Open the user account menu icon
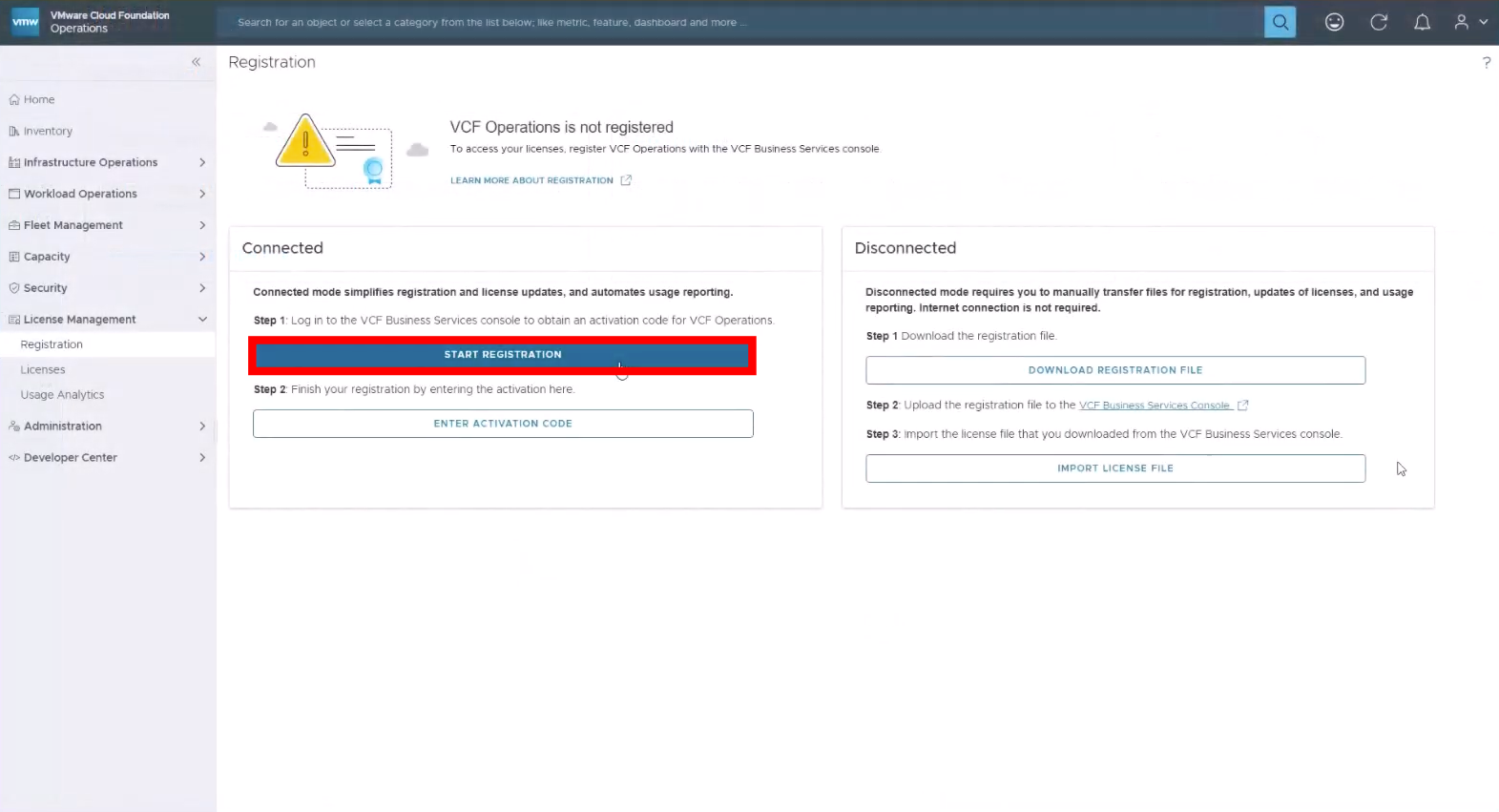1499x812 pixels. coord(1461,22)
